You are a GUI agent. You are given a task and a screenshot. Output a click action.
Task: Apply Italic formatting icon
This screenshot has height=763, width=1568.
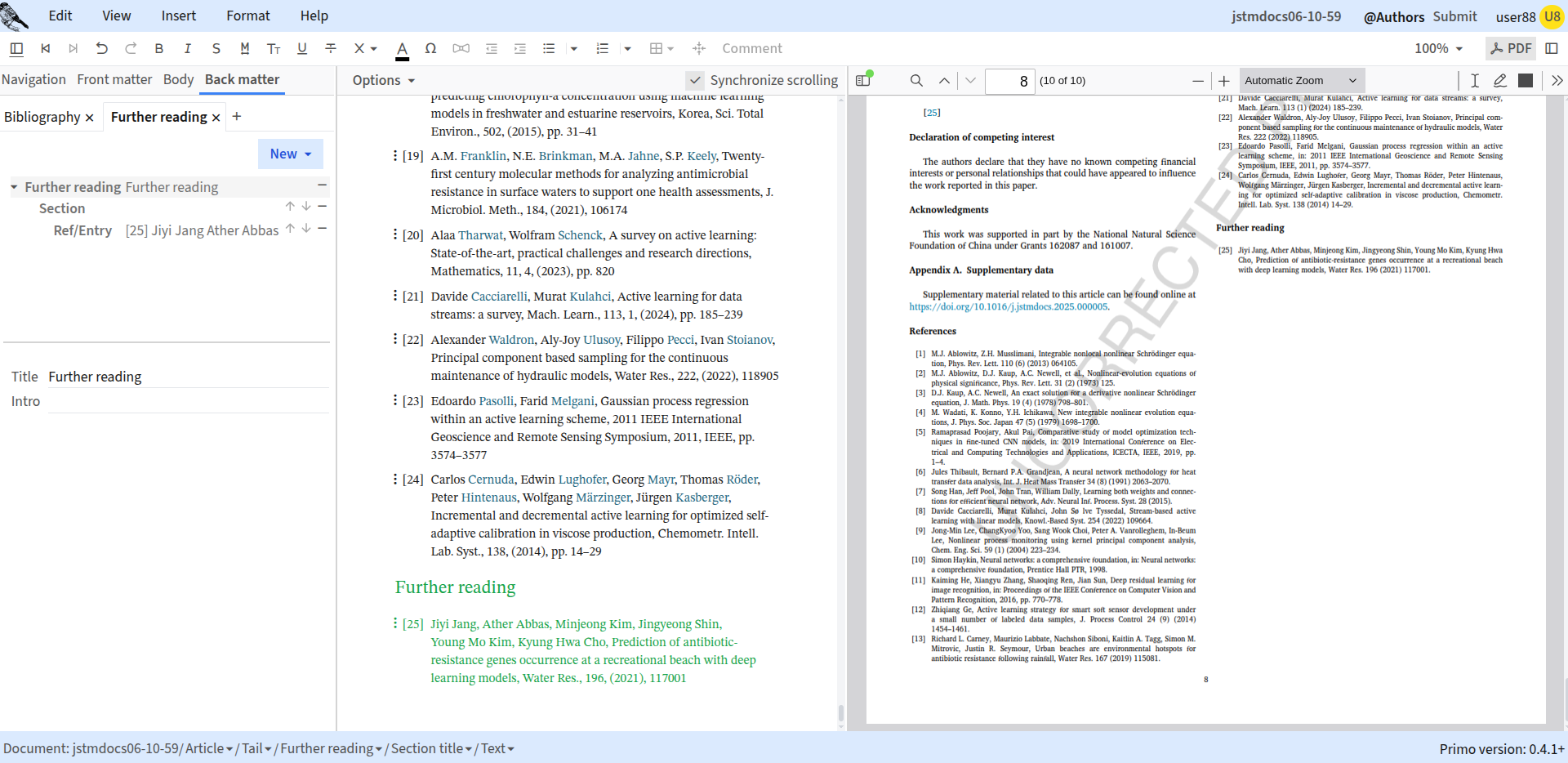click(x=188, y=48)
